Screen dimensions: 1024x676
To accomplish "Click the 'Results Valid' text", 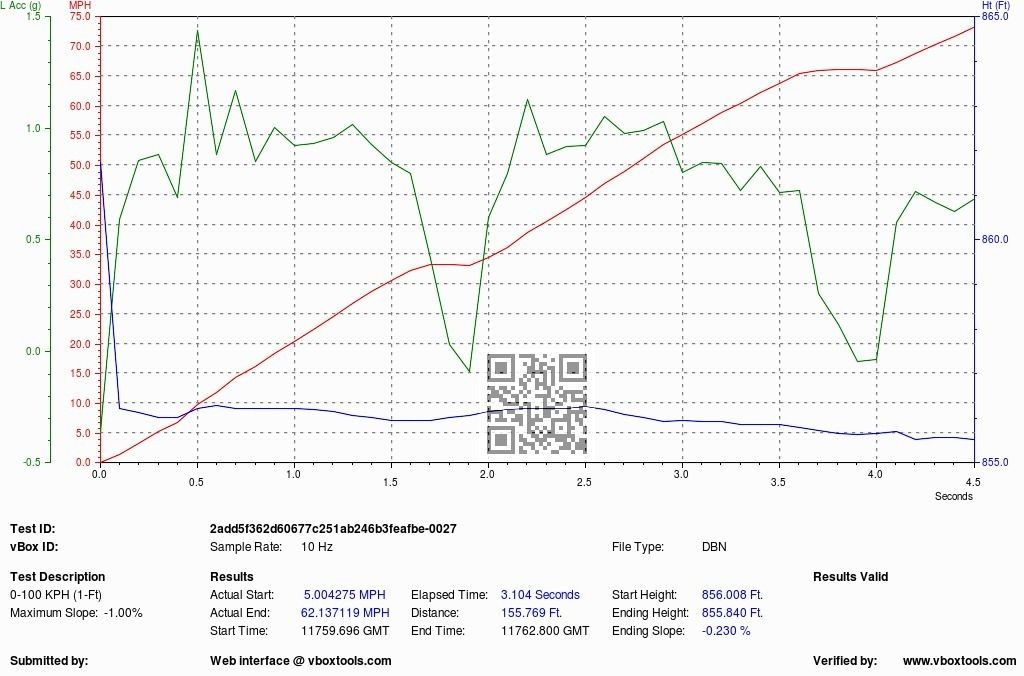I will 850,577.
